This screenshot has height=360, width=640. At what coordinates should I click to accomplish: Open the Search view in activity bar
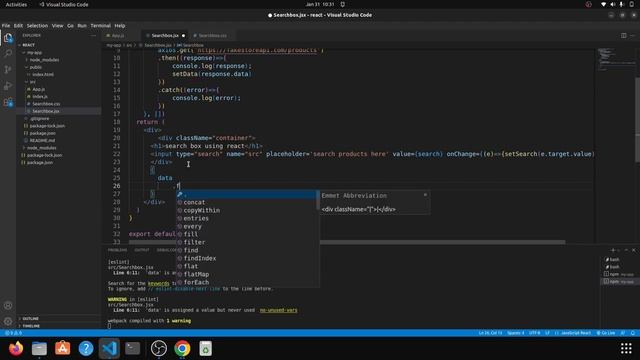8,53
